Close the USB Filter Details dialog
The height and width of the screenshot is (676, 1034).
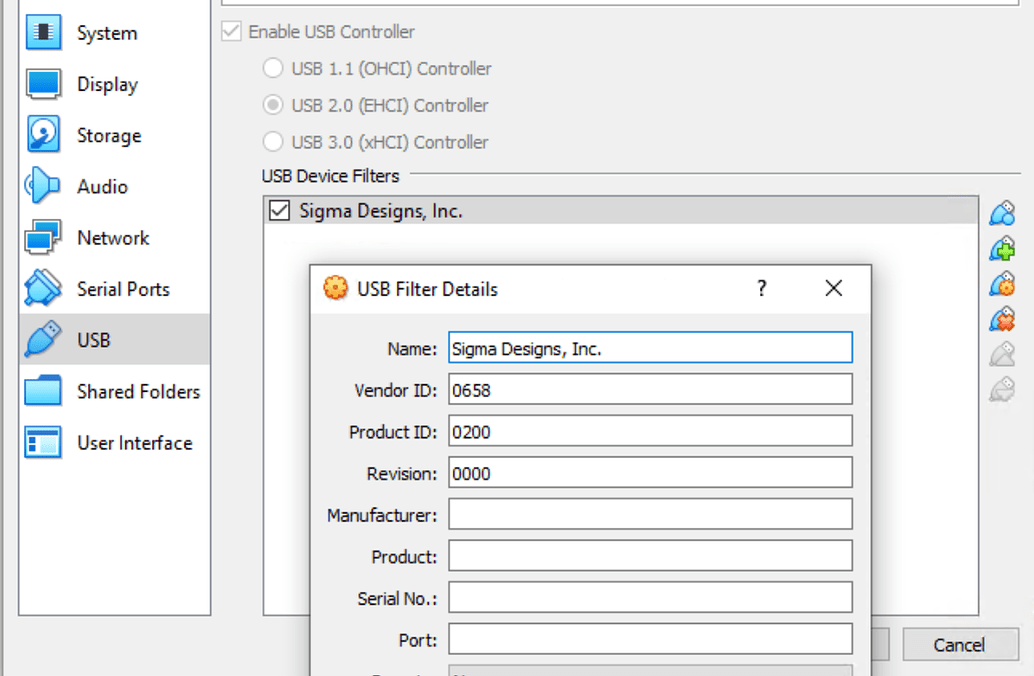(833, 289)
